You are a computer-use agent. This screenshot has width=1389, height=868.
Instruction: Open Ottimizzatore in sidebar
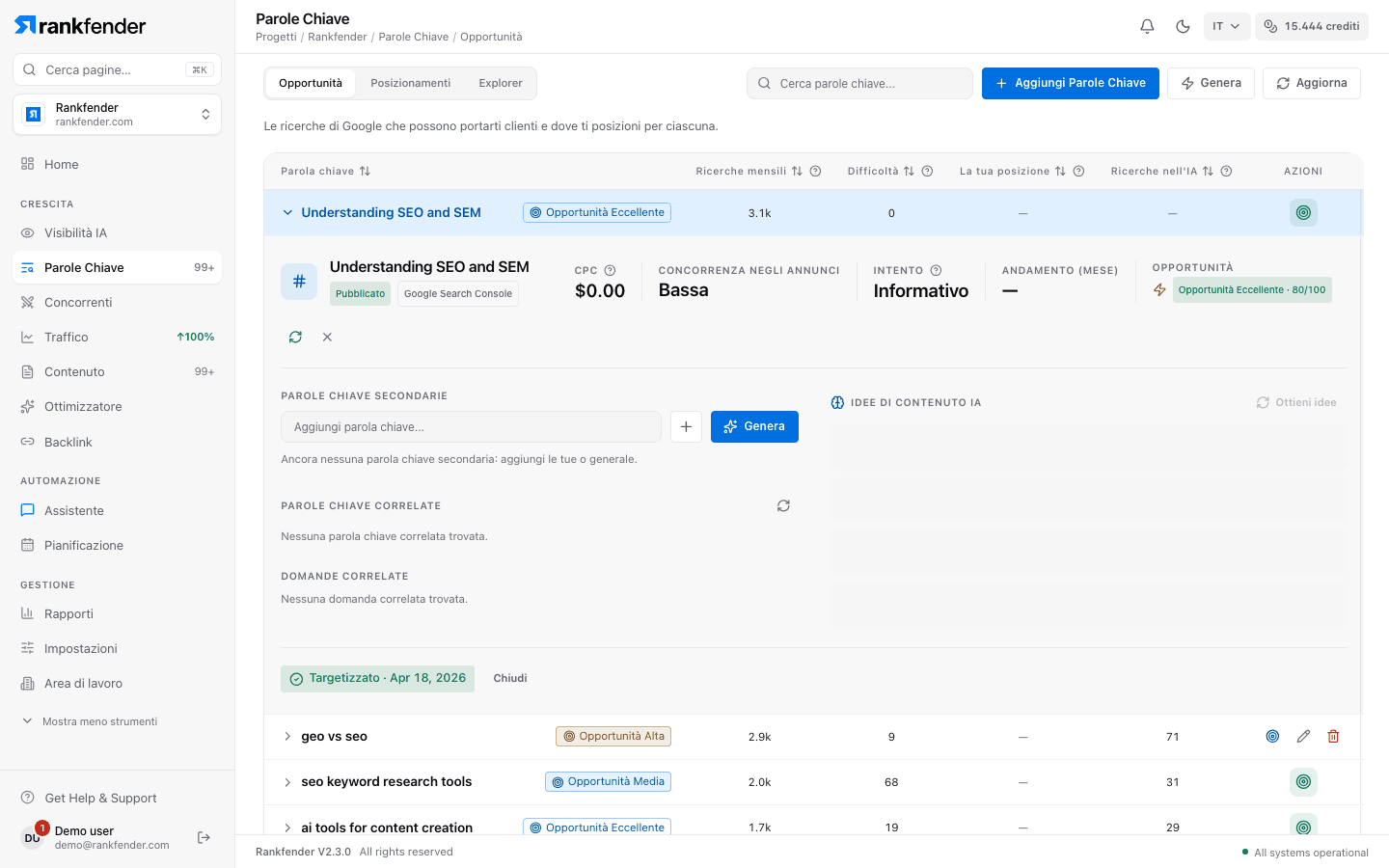click(x=118, y=406)
